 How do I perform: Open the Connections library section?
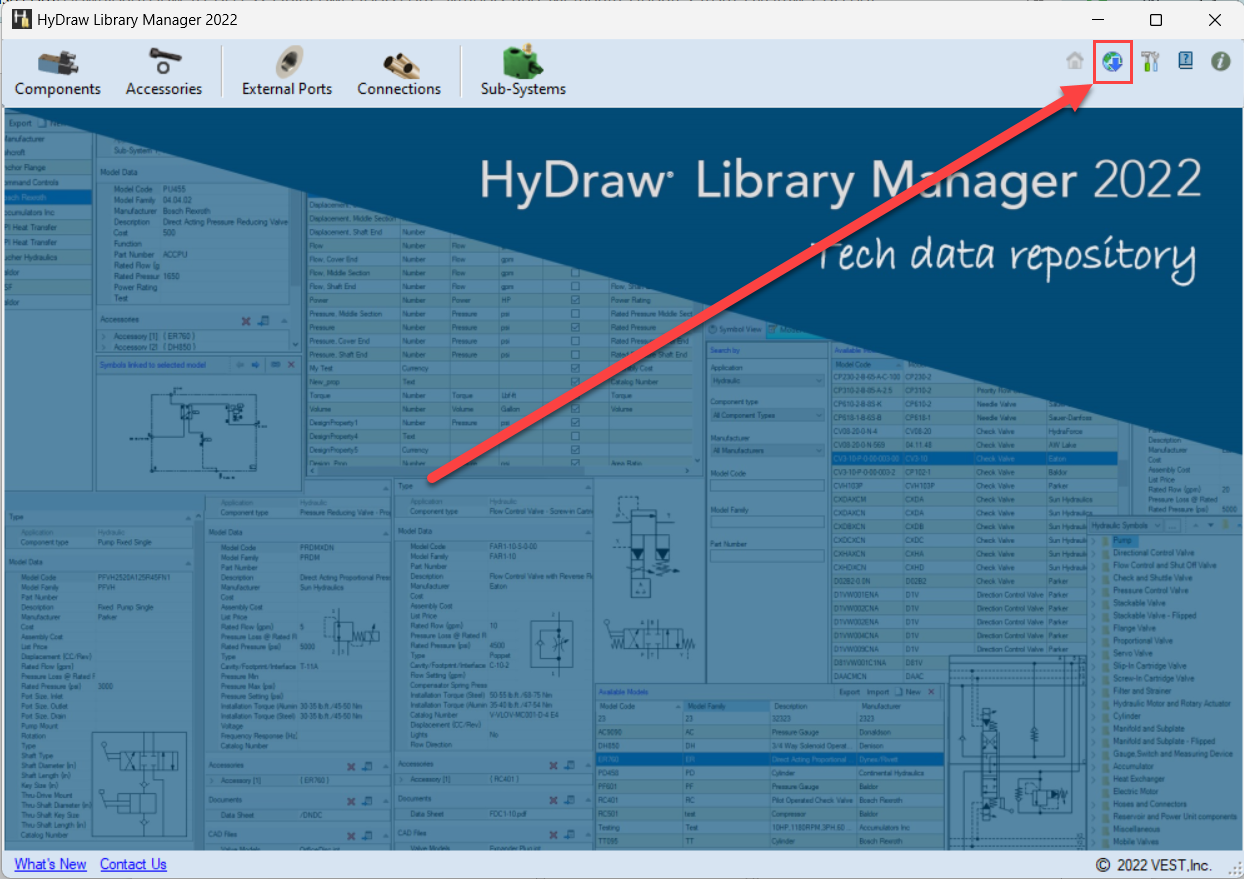click(x=399, y=72)
